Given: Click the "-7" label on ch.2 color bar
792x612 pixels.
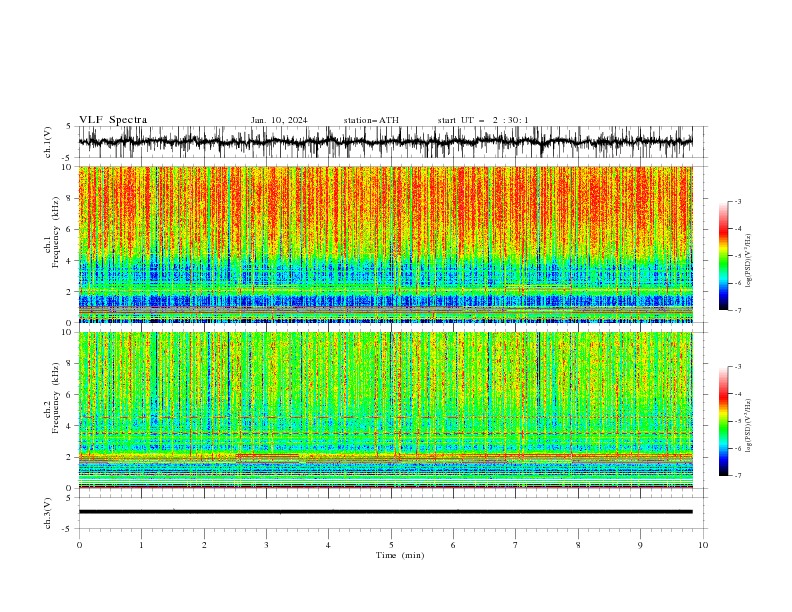Looking at the screenshot, I should click(738, 475).
